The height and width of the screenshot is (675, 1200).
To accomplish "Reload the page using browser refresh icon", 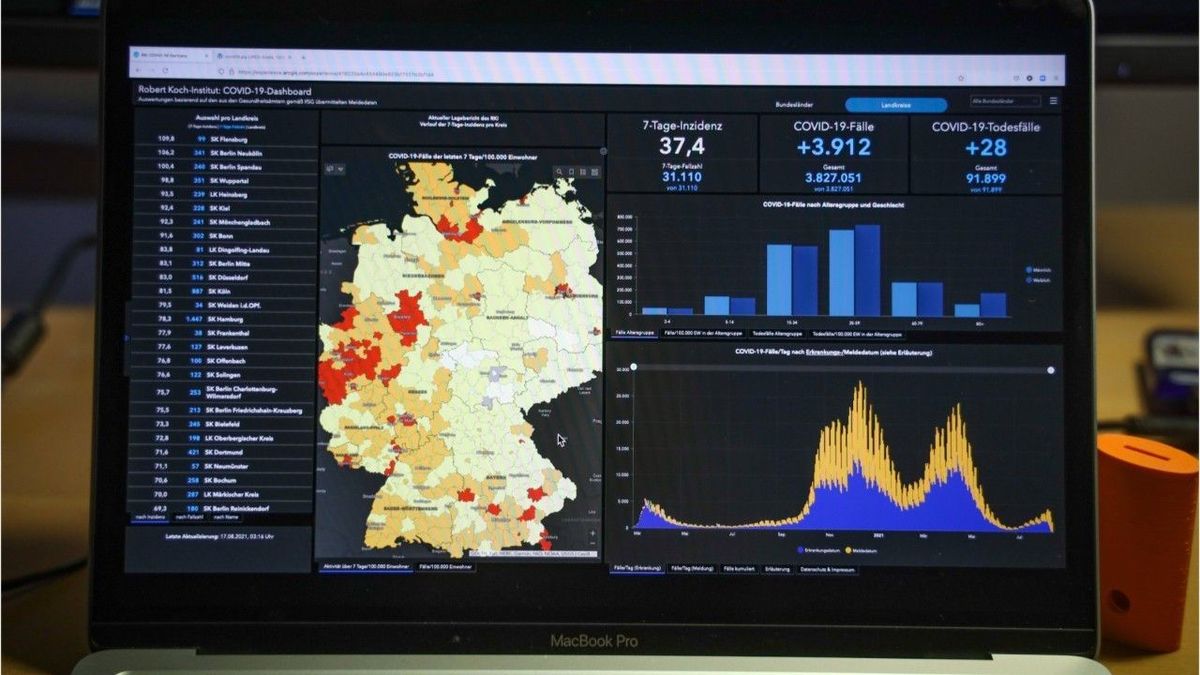I will 165,70.
